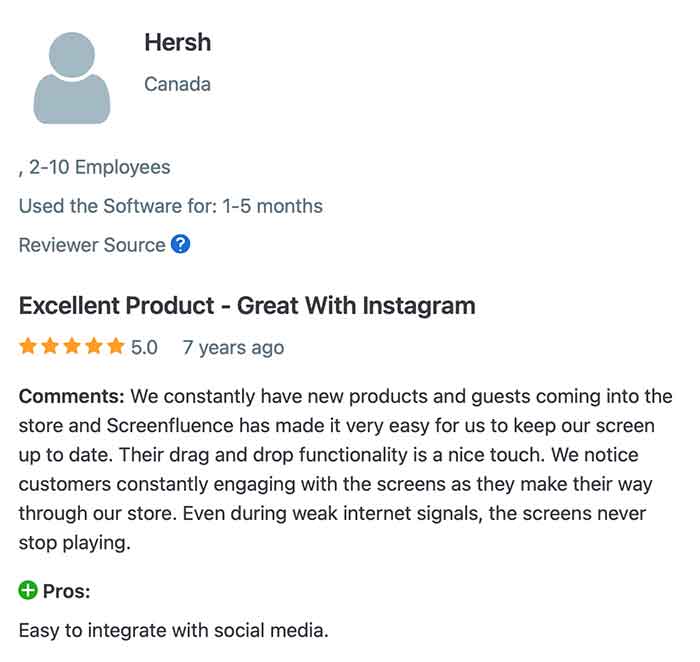Click the 7 years ago timestamp
Image resolution: width=700 pixels, height=662 pixels.
233,348
